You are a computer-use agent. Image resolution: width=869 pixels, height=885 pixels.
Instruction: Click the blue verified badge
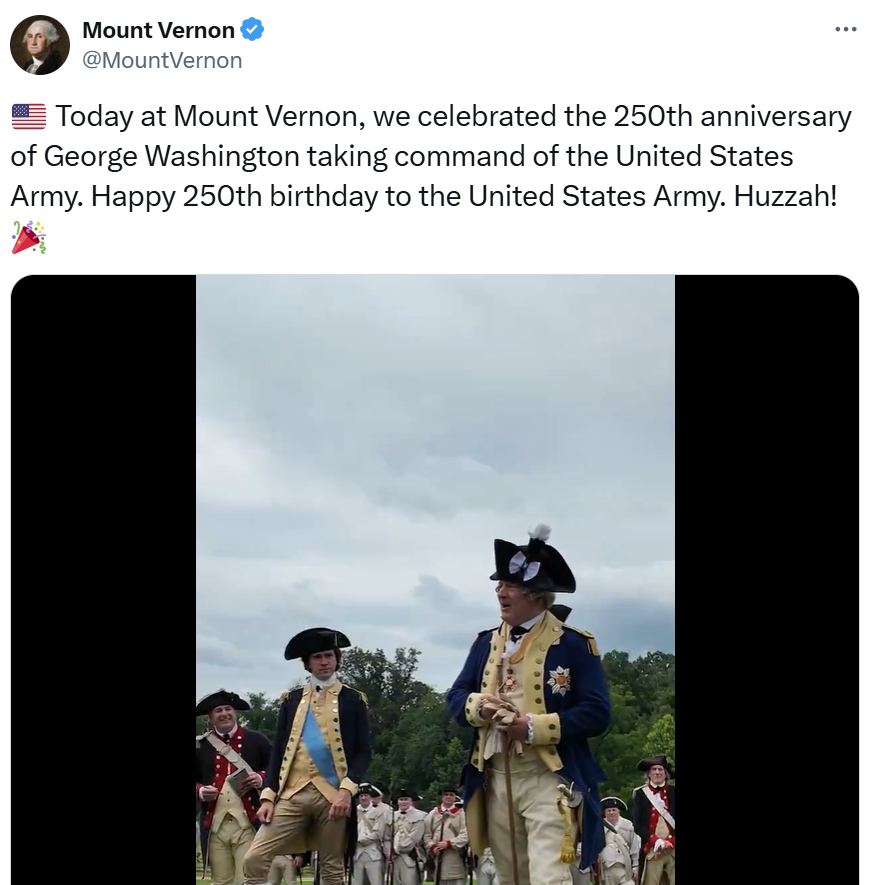(x=252, y=29)
